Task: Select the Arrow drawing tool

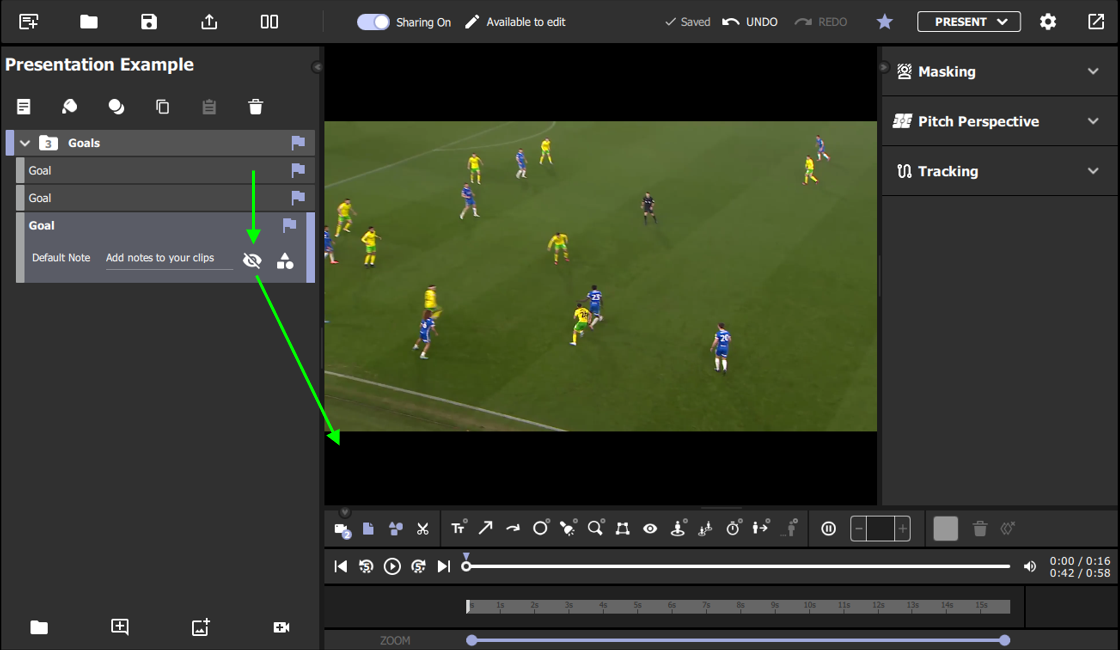Action: click(x=486, y=528)
